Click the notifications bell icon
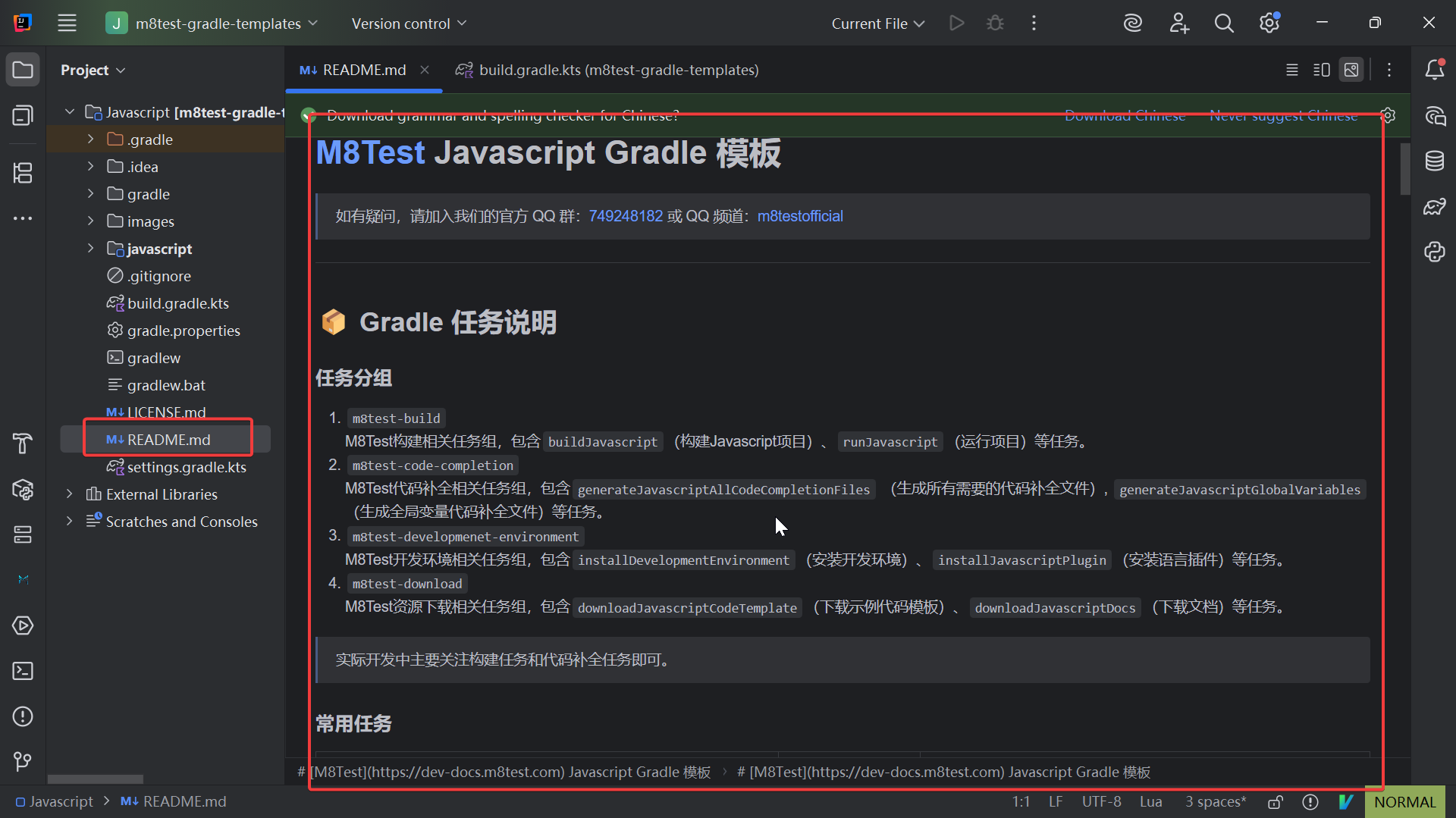Image resolution: width=1456 pixels, height=818 pixels. pos(1434,69)
